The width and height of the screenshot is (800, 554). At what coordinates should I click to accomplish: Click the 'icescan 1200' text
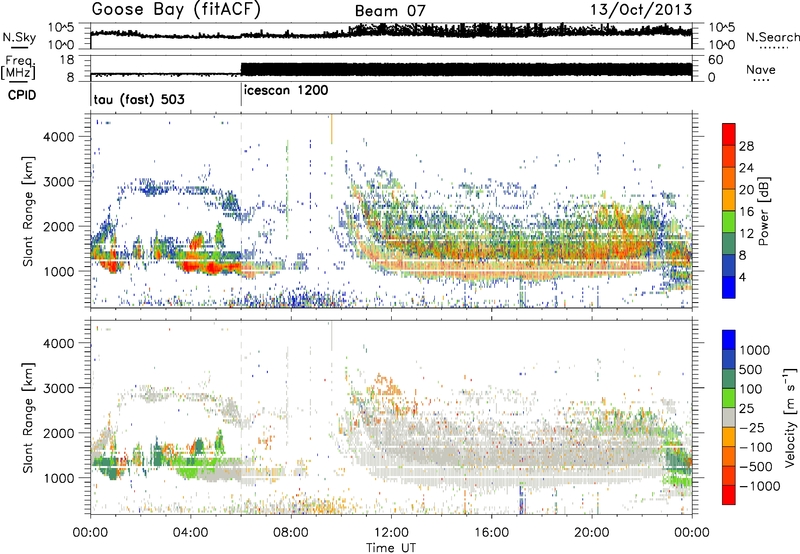tap(286, 91)
